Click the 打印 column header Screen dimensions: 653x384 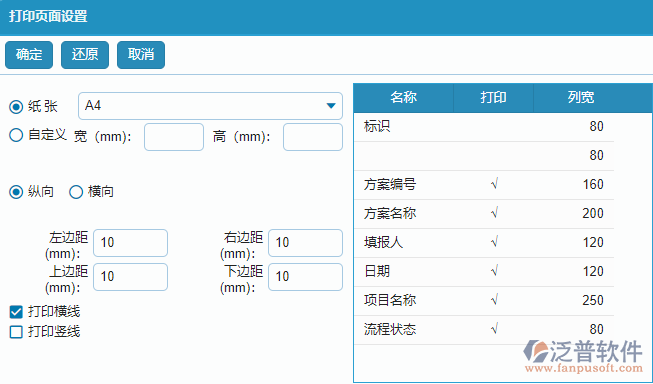(x=493, y=98)
